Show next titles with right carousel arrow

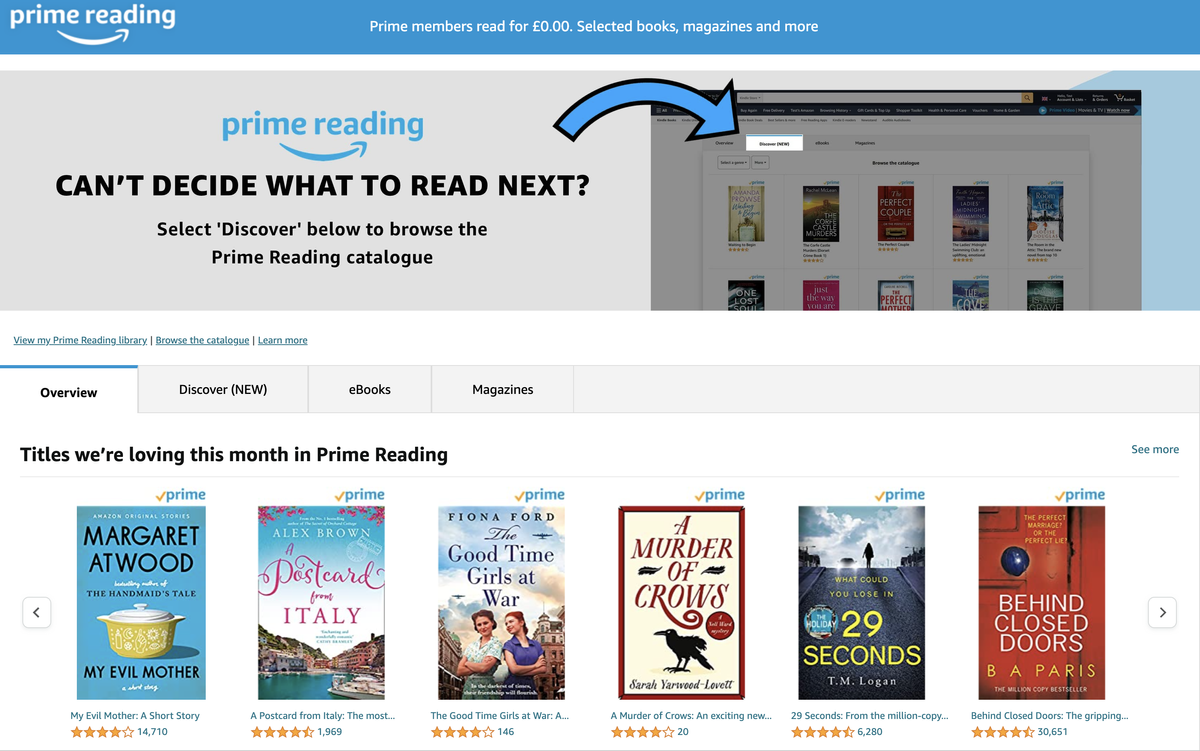pos(1162,612)
